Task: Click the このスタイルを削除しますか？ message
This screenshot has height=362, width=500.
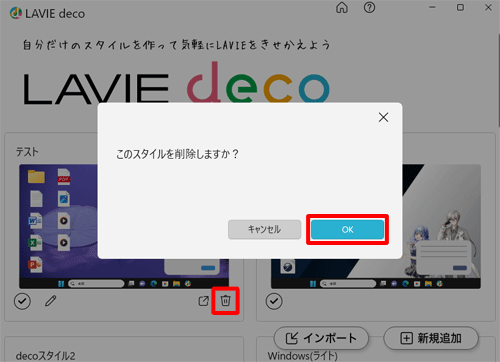Action: coord(177,154)
